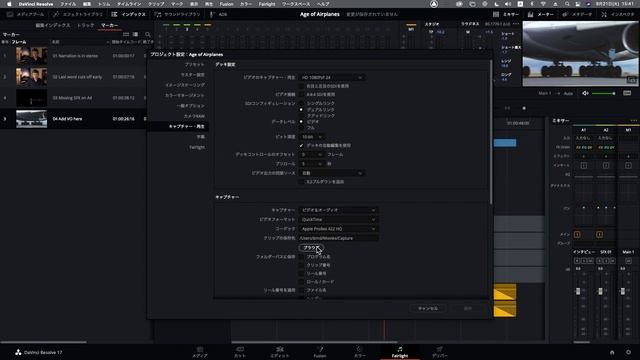Select Master Settings category in dialog

tap(192, 75)
